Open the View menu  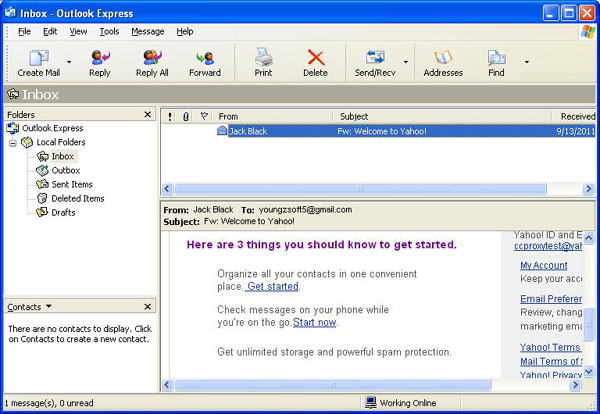(78, 31)
